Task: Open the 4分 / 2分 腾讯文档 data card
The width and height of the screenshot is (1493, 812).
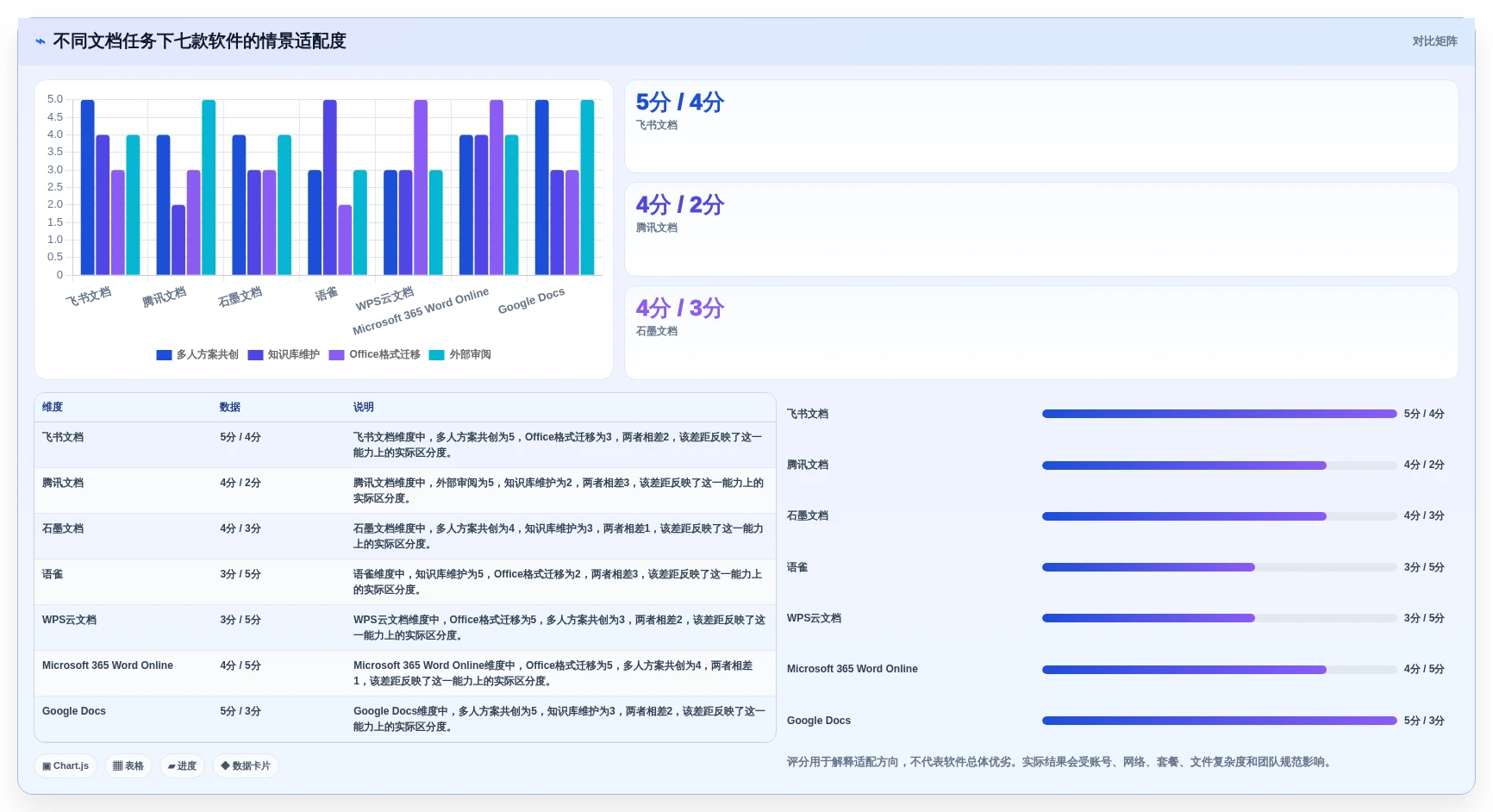Action: point(1041,229)
